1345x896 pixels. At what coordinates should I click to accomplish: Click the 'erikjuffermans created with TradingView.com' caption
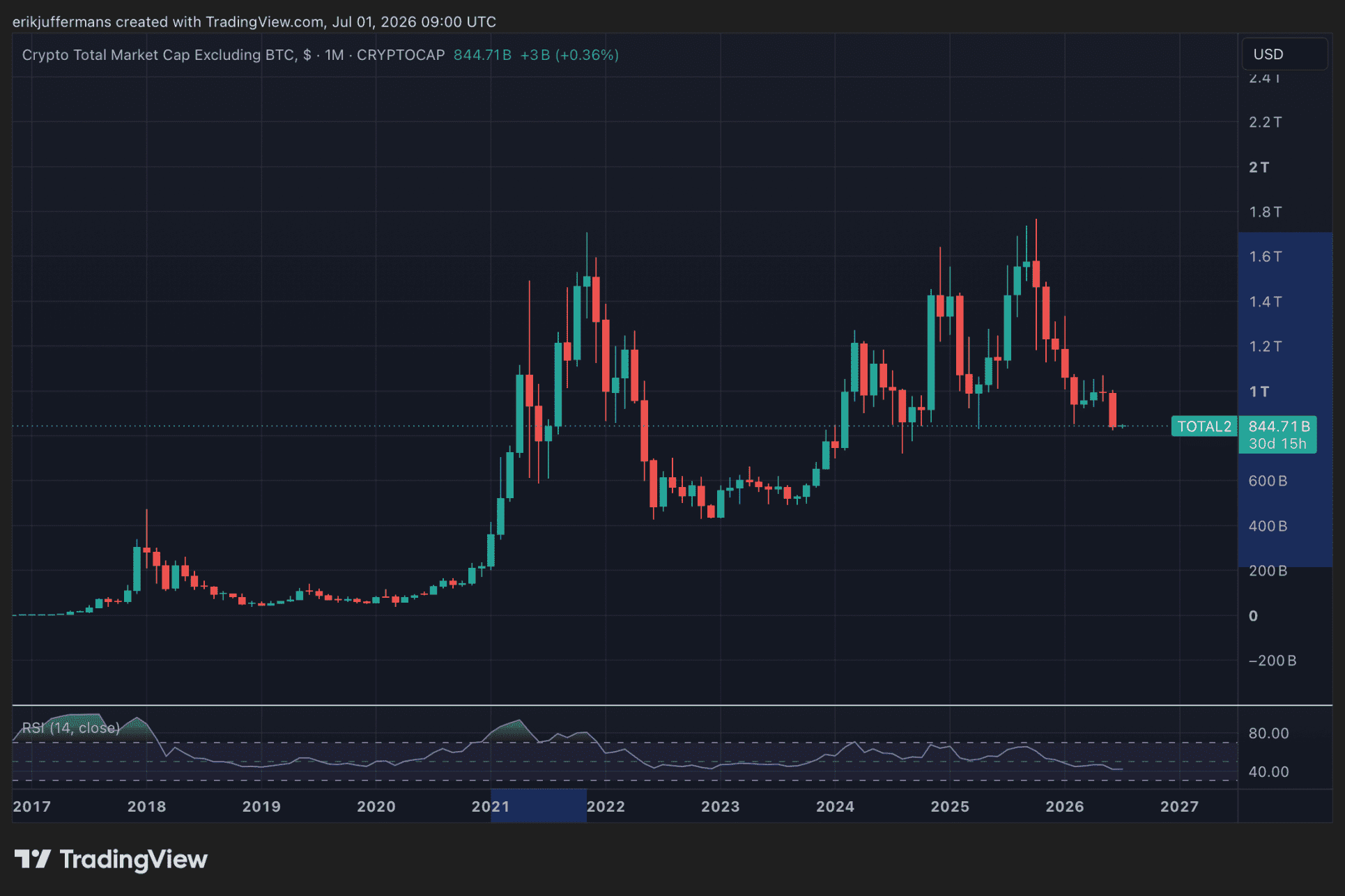(168, 22)
